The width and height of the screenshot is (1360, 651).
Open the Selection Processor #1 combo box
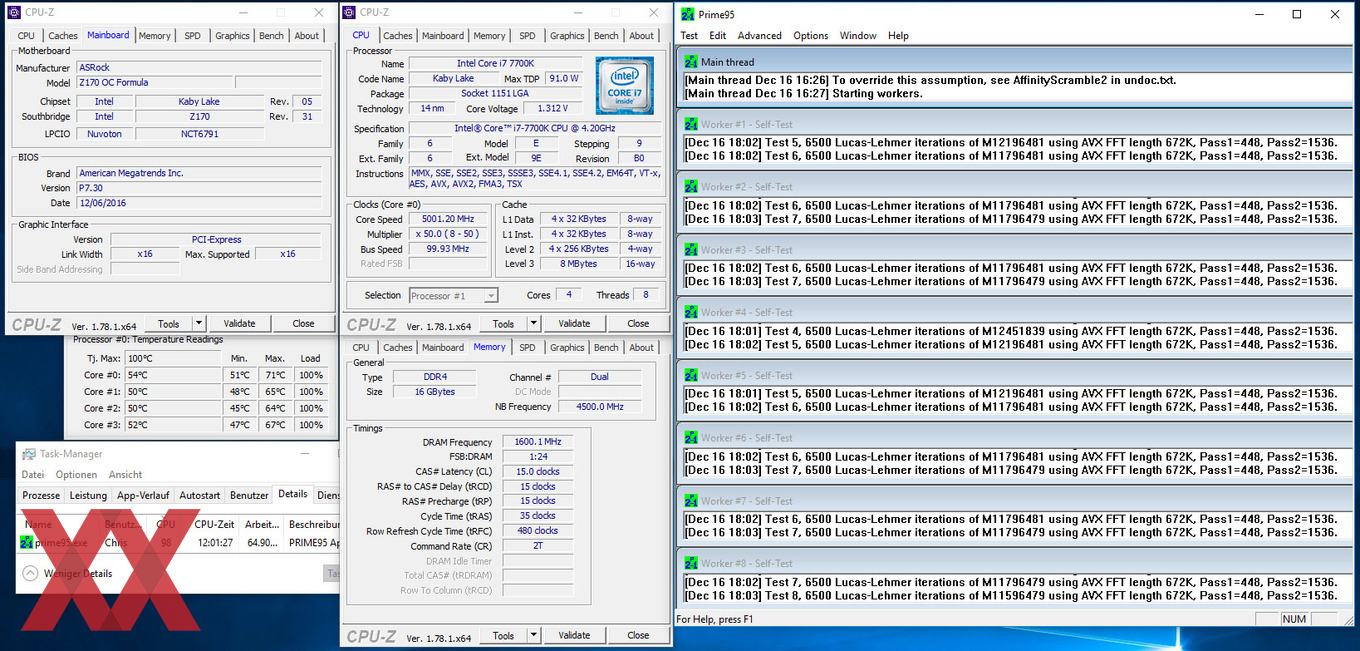[x=454, y=296]
